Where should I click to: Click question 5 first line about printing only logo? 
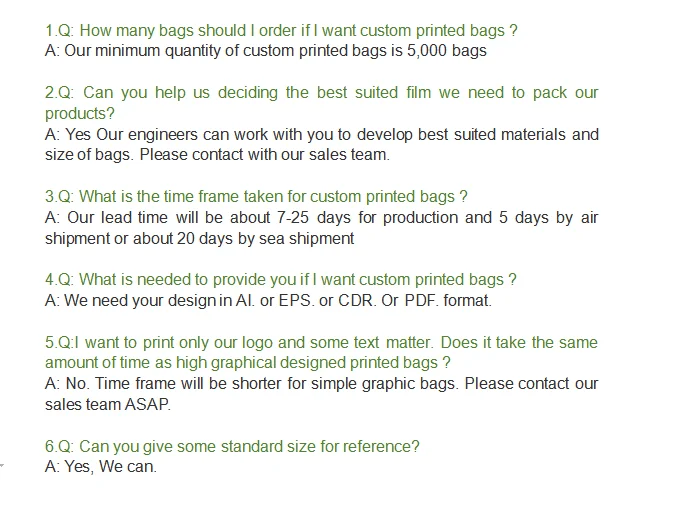pyautogui.click(x=321, y=342)
